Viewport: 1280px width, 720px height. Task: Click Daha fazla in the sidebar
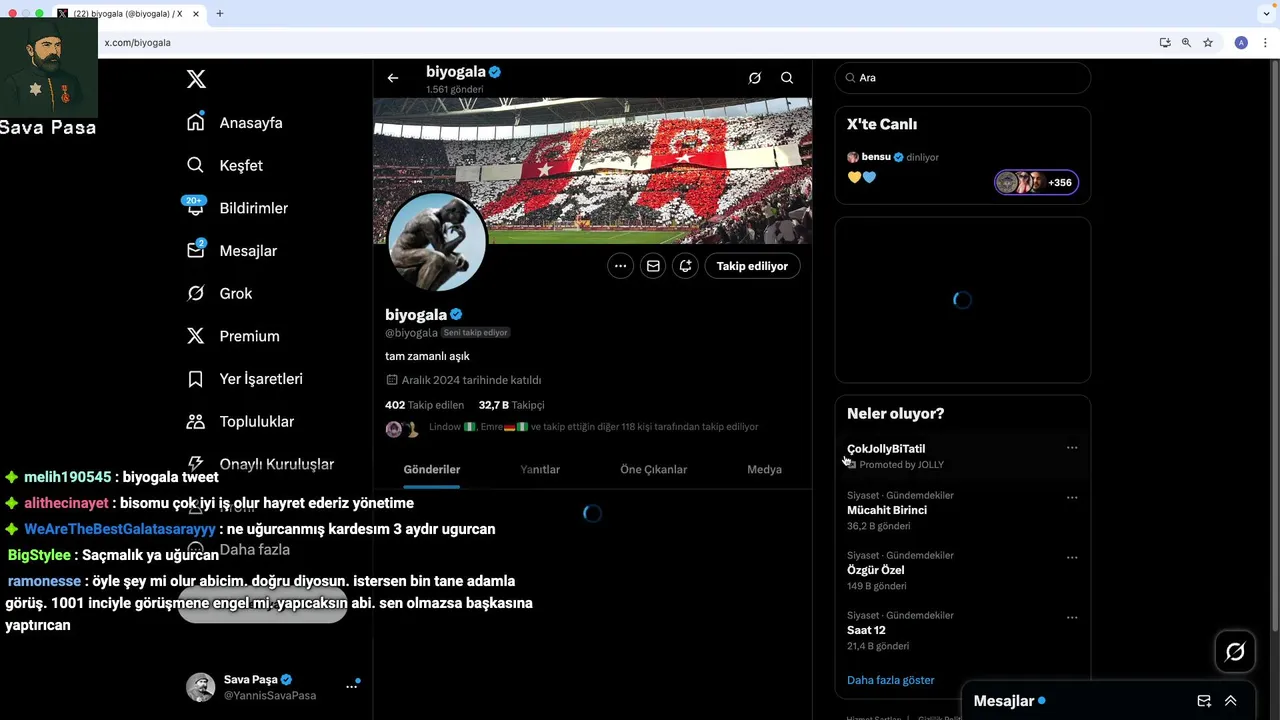(240, 549)
